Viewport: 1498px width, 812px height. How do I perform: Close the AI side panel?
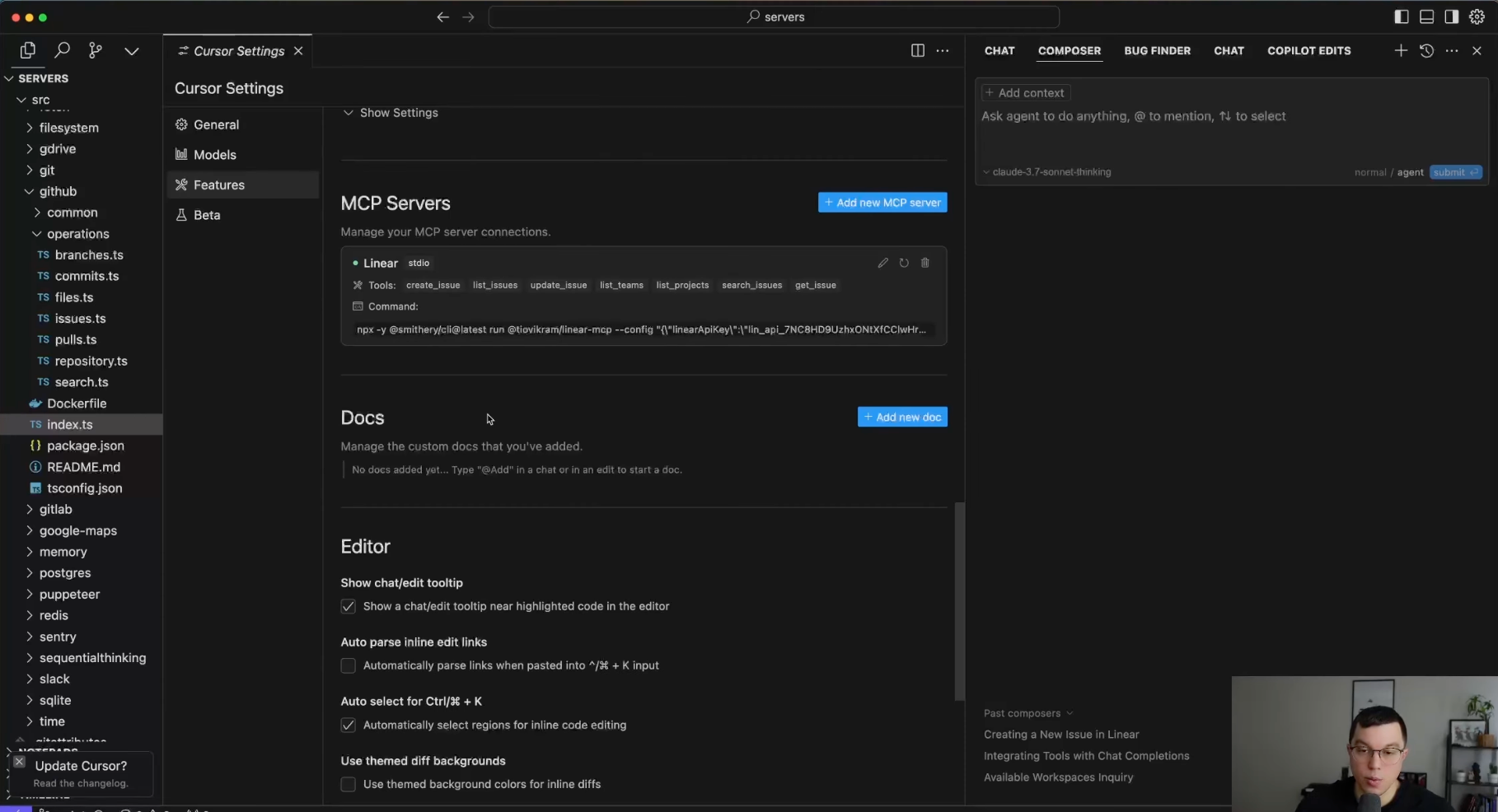coord(1477,50)
